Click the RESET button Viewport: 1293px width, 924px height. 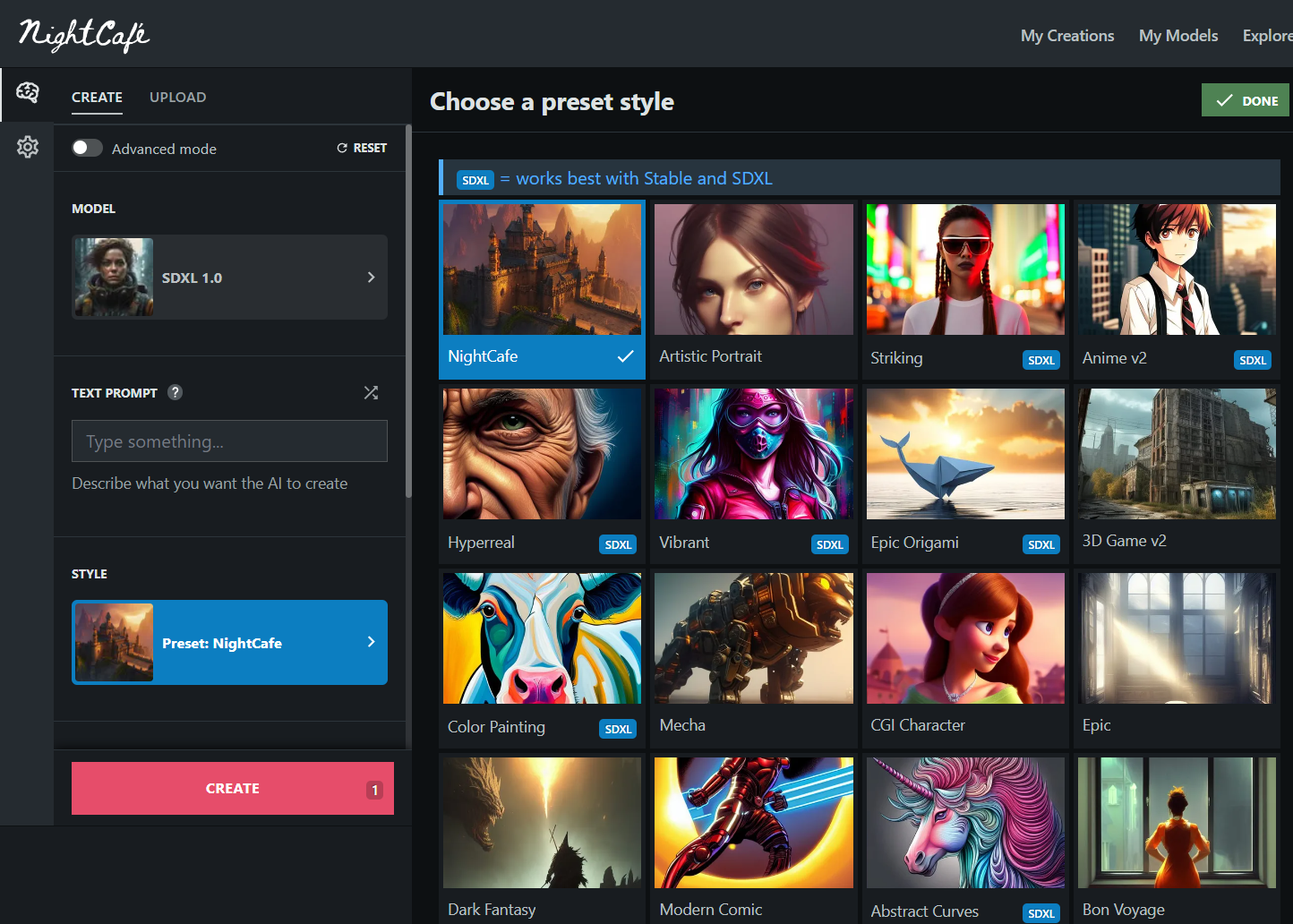362,148
